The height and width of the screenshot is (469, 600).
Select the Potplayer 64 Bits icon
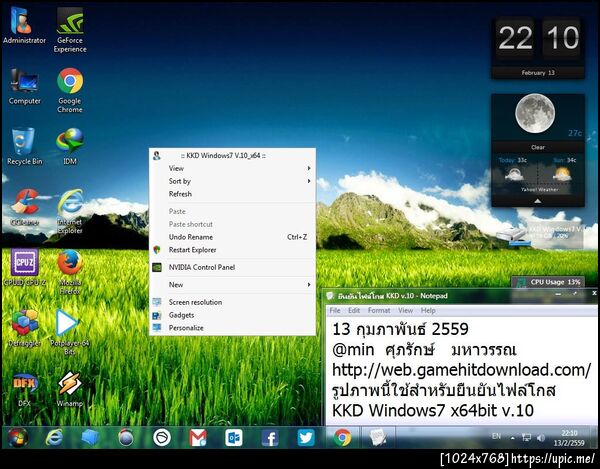(x=70, y=332)
